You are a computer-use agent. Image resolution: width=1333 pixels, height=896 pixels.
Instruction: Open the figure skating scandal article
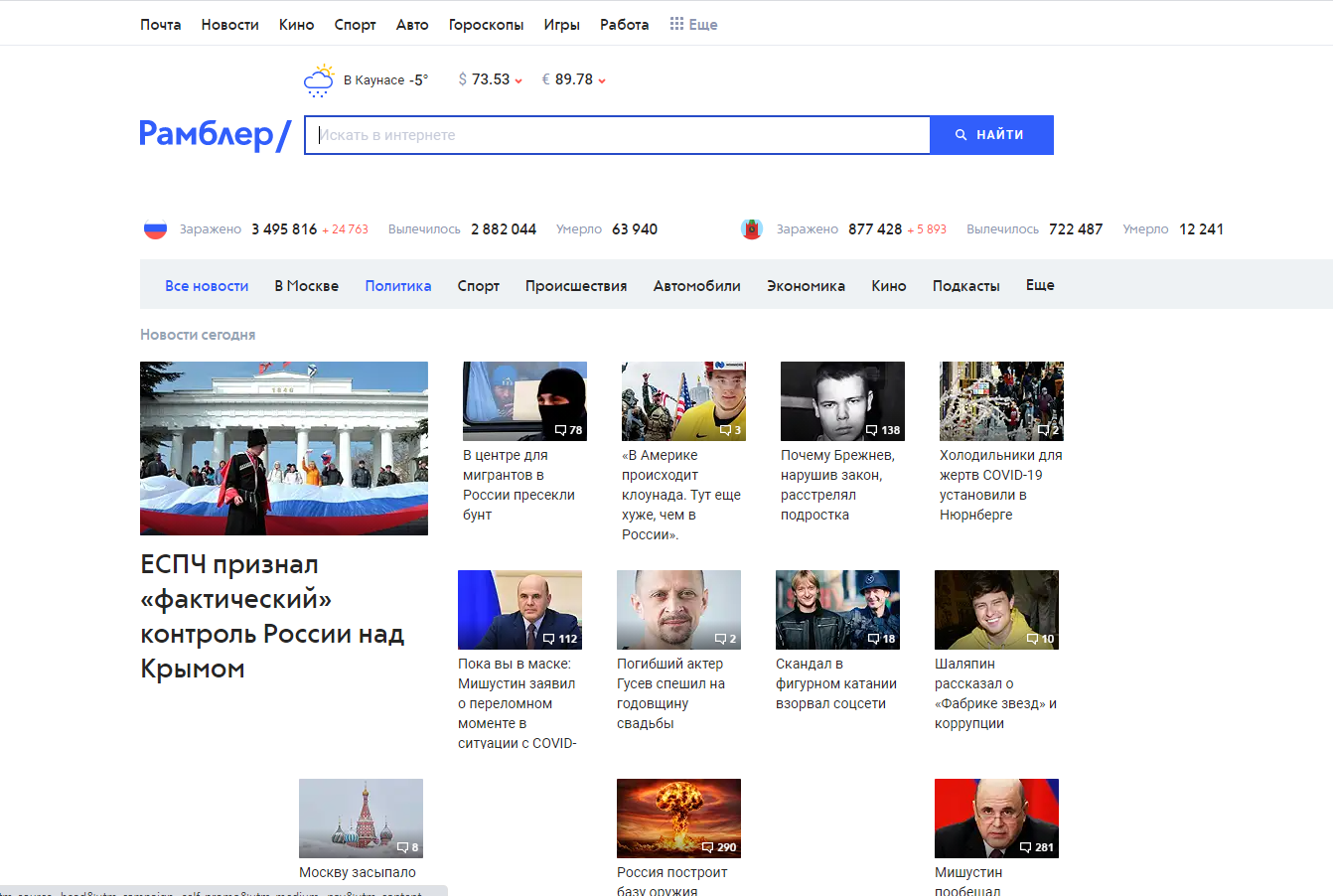pyautogui.click(x=836, y=683)
